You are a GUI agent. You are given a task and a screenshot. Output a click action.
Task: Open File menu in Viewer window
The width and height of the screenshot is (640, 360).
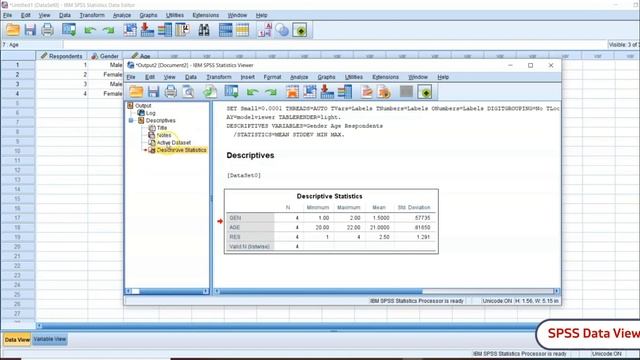[131, 77]
